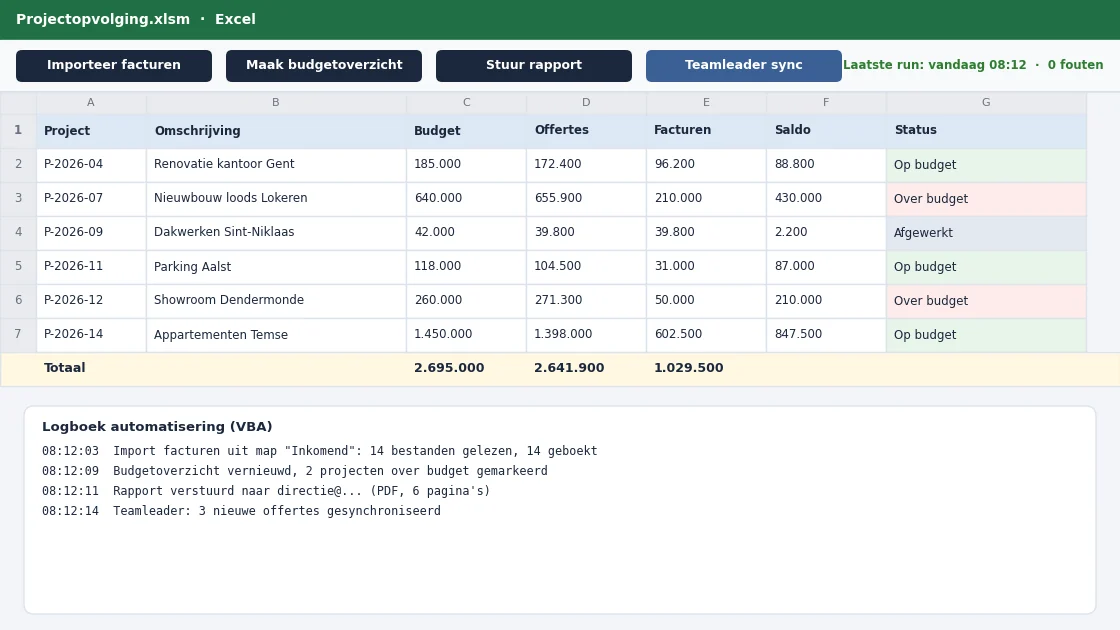Click the Omschrijving header cell
The image size is (1120, 630).
[x=276, y=130]
